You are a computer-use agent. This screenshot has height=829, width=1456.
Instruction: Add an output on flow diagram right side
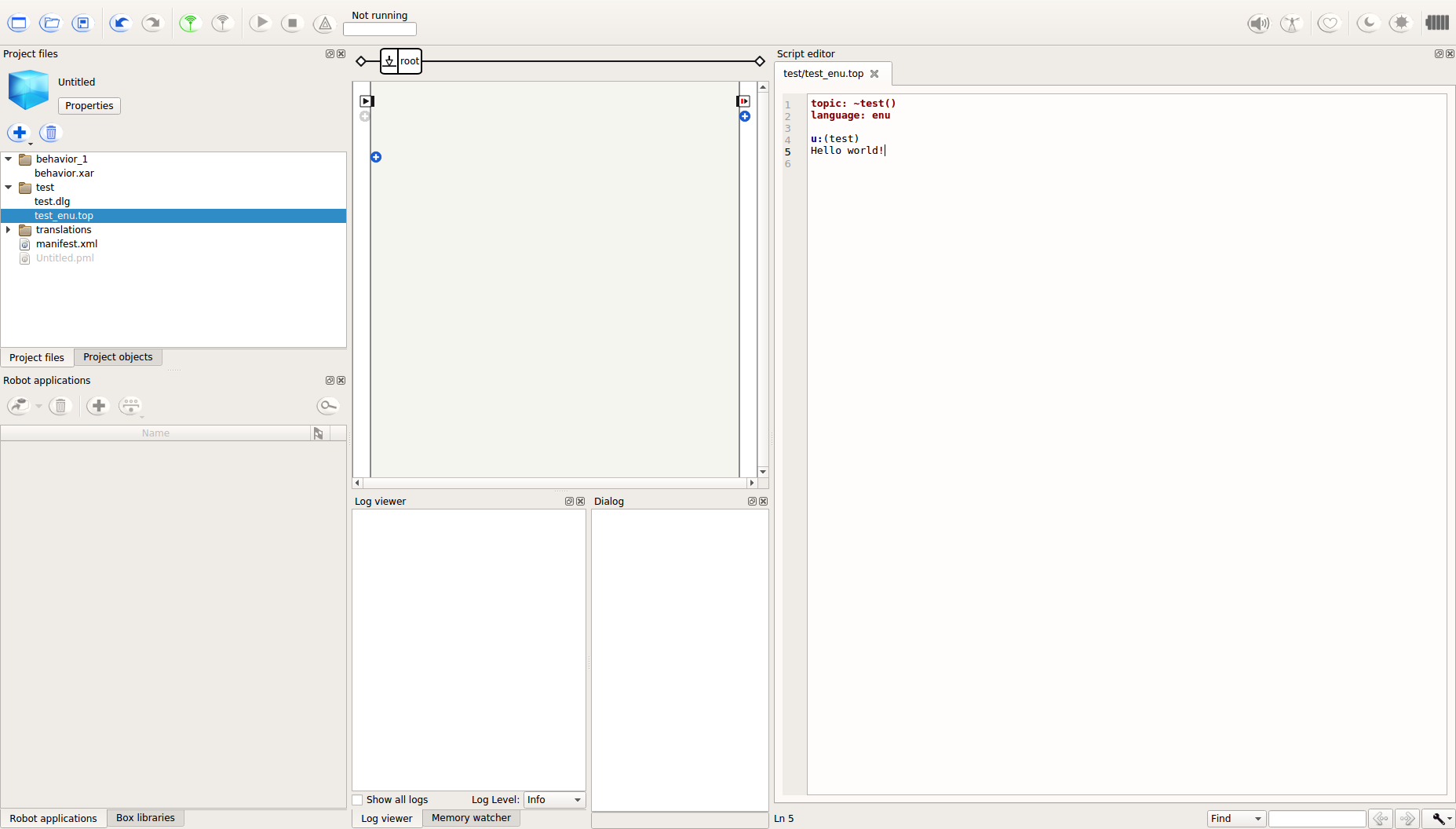745,116
